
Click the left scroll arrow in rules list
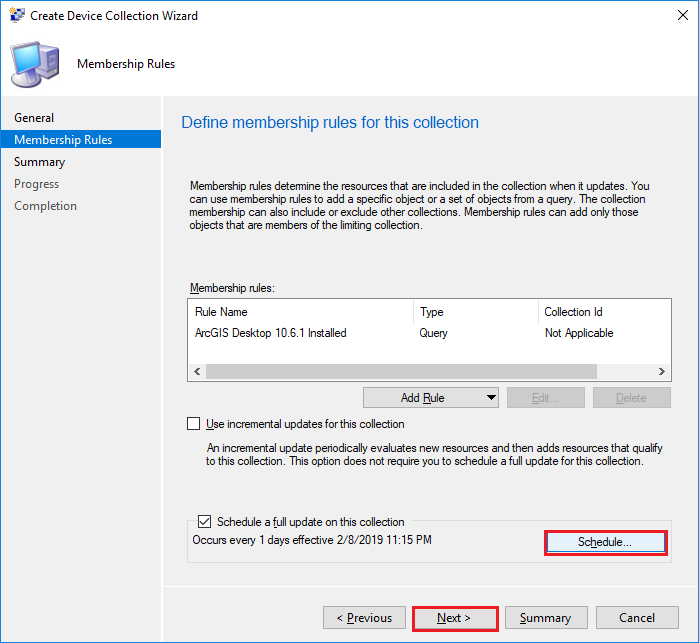[x=197, y=371]
